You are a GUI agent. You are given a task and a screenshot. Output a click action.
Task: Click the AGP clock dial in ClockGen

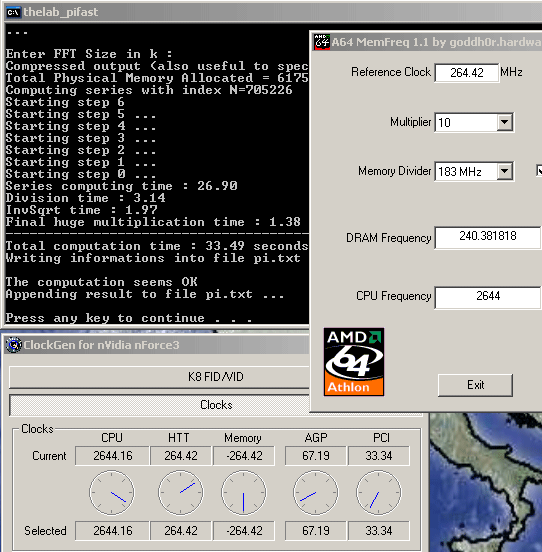[316, 493]
